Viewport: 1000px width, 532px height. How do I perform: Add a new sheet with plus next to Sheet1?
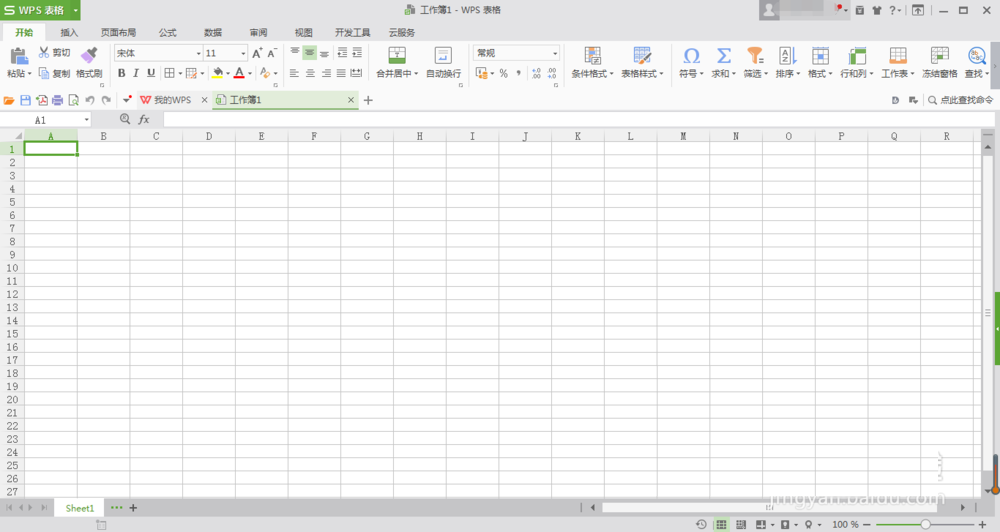click(x=133, y=508)
